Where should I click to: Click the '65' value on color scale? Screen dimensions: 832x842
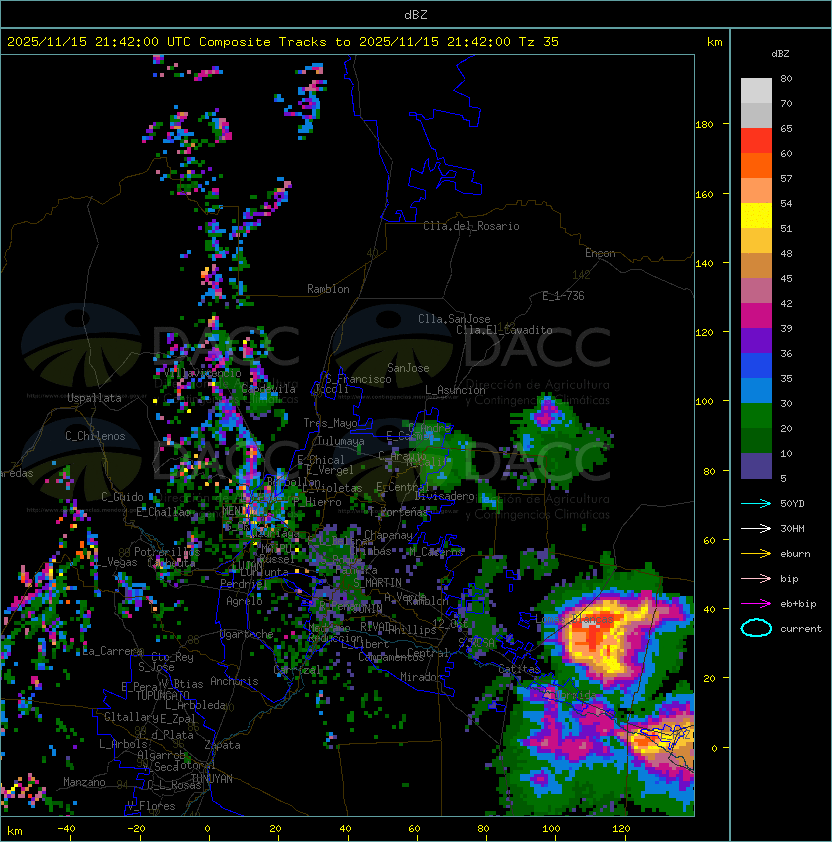pyautogui.click(x=786, y=128)
